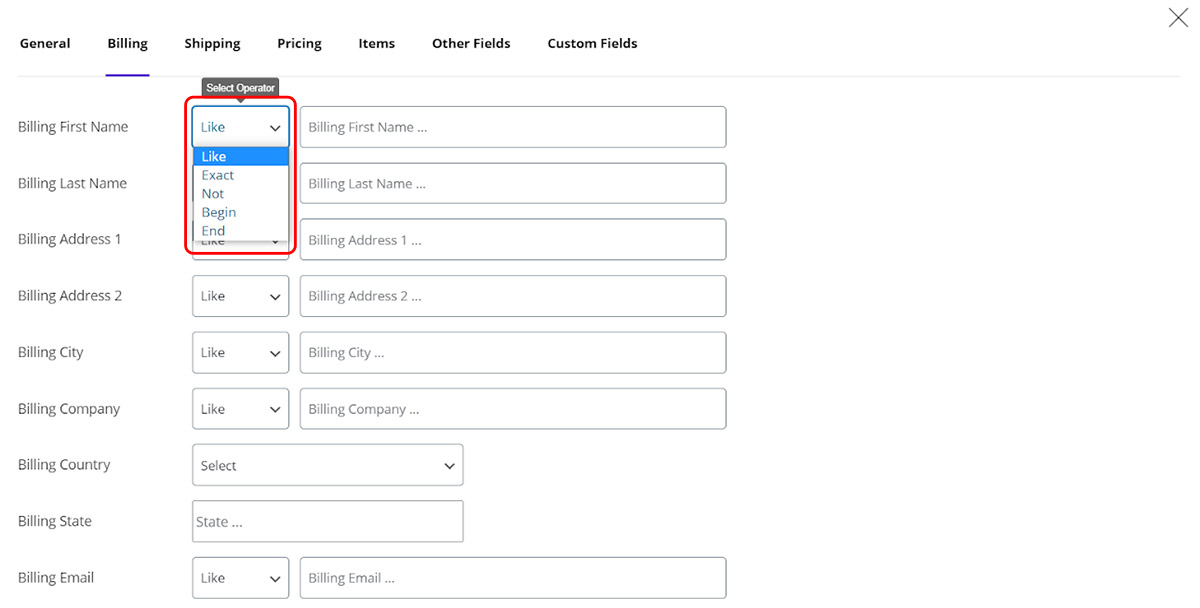Viewport: 1200px width, 608px height.
Task: Expand the Billing Company operator dropdown
Action: coord(240,409)
